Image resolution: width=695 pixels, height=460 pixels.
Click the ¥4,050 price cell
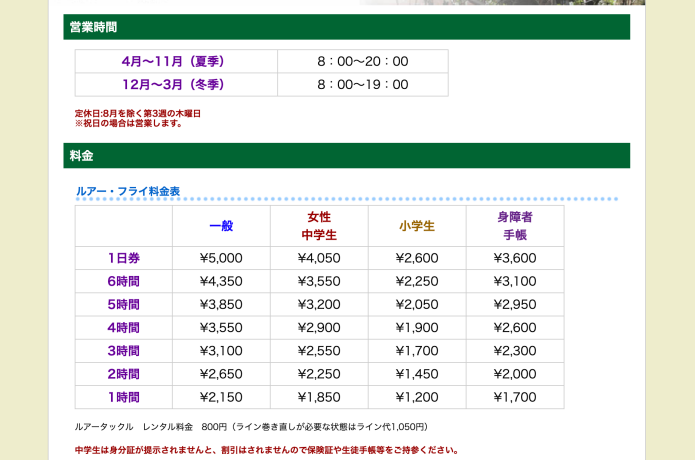click(x=319, y=258)
